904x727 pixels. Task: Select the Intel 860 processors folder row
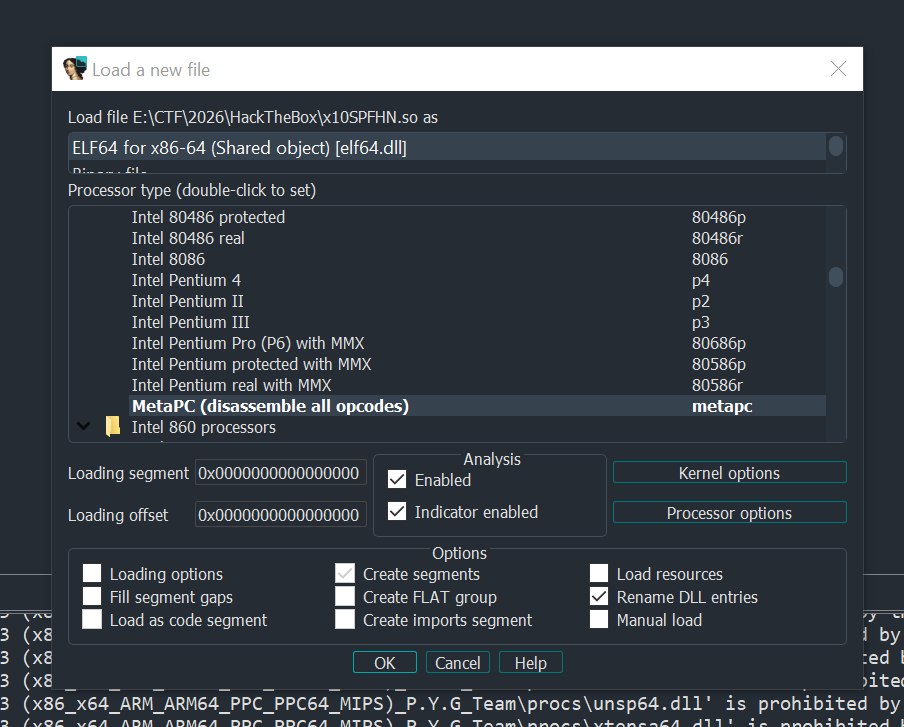pyautogui.click(x=447, y=427)
